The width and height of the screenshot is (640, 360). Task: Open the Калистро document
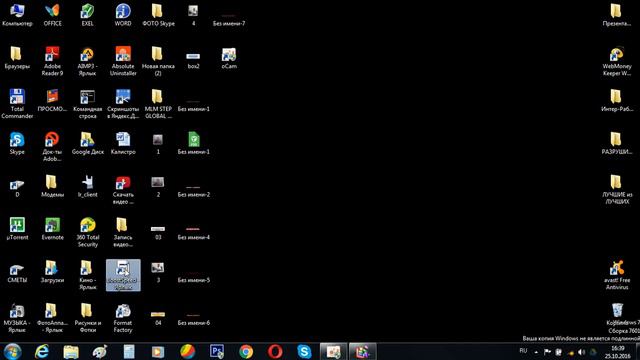(x=123, y=143)
